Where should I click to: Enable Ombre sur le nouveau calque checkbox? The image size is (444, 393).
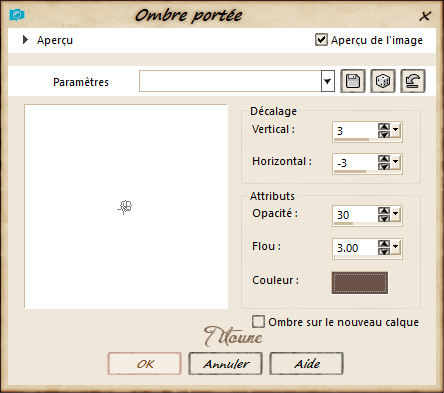click(x=258, y=322)
